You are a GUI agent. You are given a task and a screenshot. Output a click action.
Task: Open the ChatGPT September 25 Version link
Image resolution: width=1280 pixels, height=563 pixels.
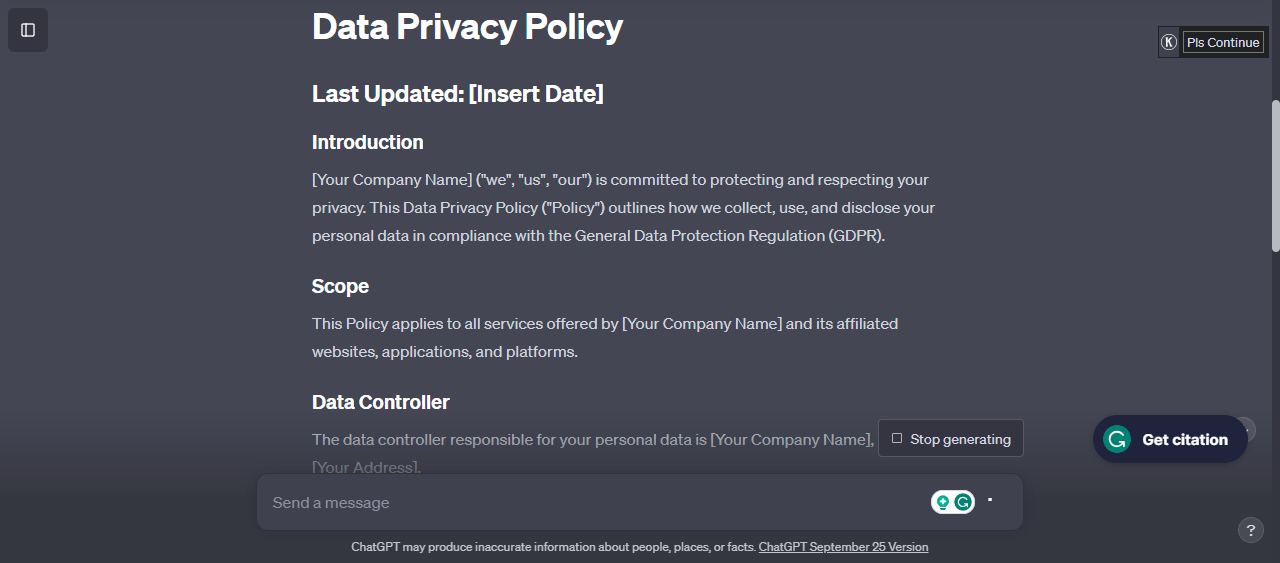(x=843, y=547)
